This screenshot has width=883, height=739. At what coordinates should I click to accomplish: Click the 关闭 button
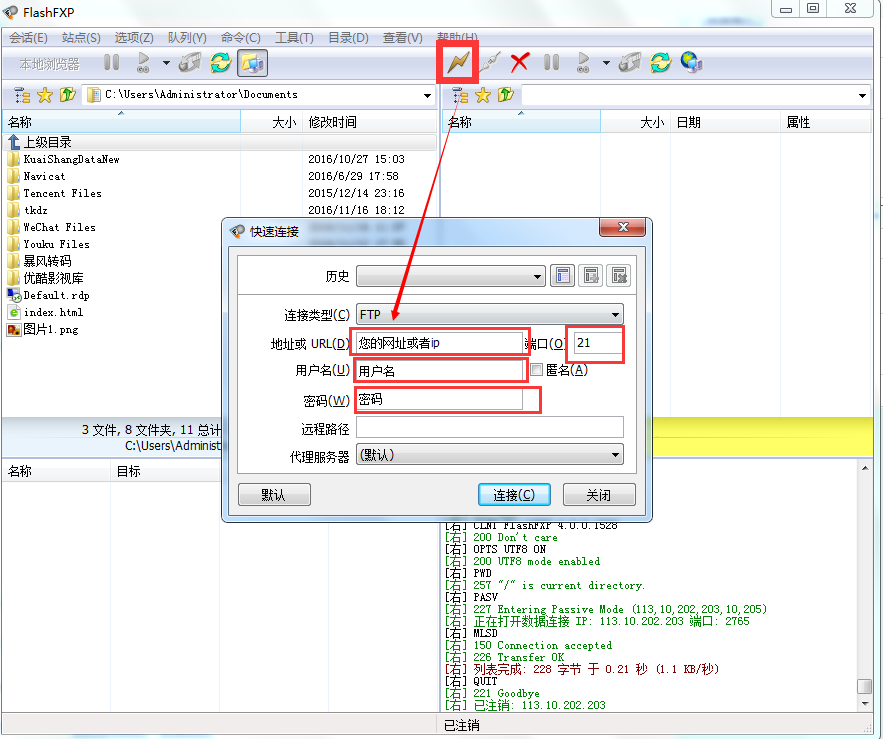[x=599, y=495]
